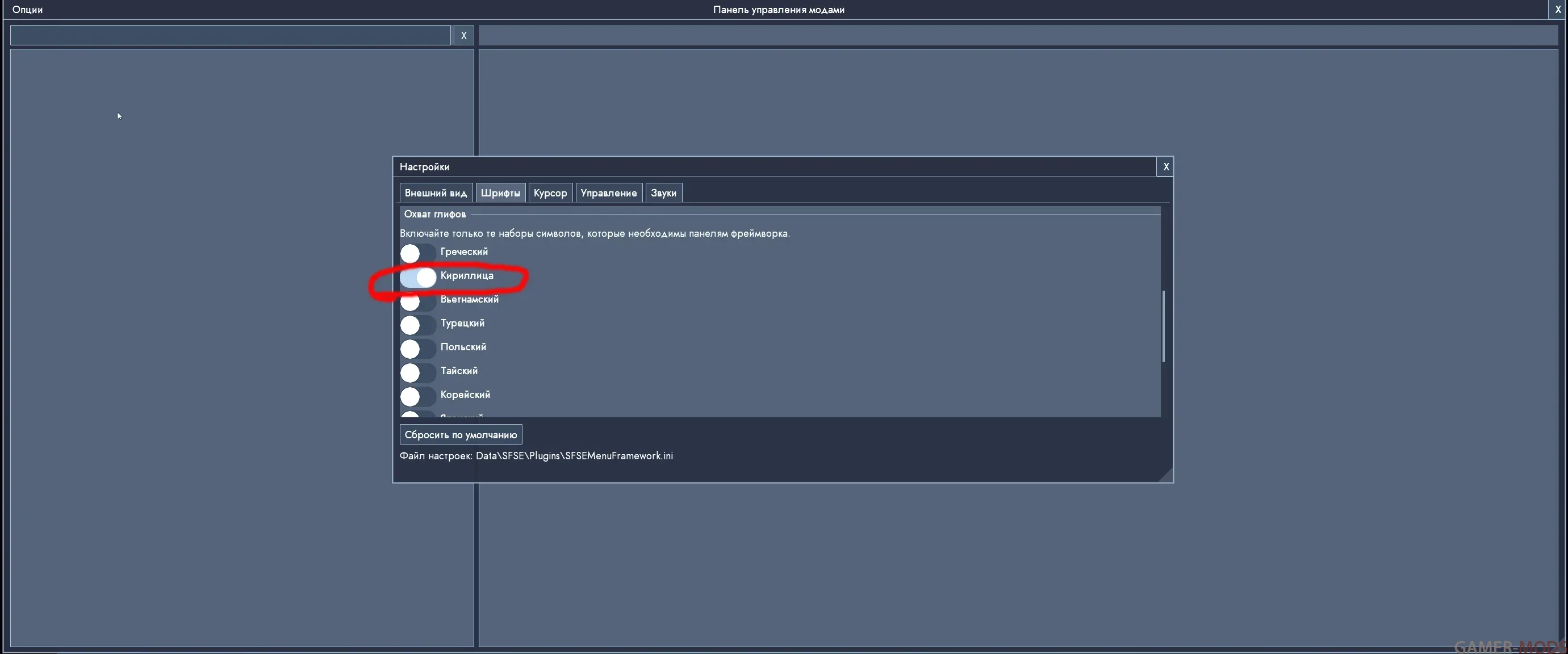Click the dialog resize grip corner

click(1166, 475)
